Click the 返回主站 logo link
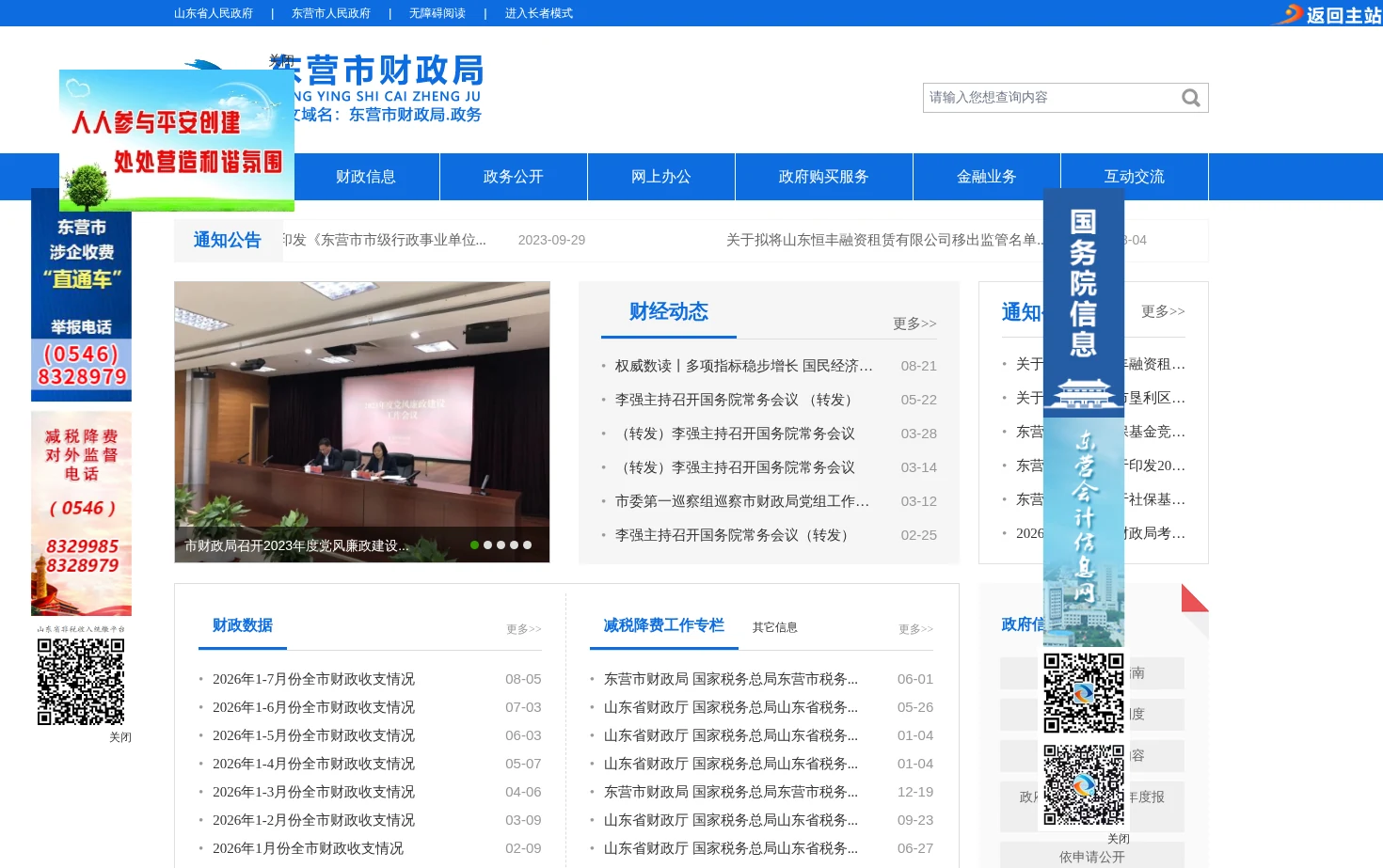This screenshot has width=1383, height=868. point(1327,14)
